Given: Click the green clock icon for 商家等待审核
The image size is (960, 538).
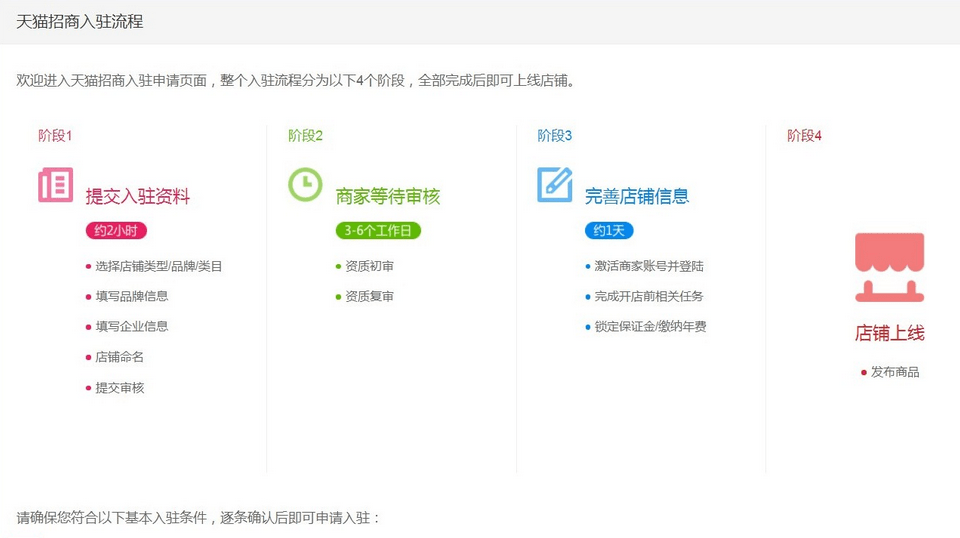Looking at the screenshot, I should [305, 184].
